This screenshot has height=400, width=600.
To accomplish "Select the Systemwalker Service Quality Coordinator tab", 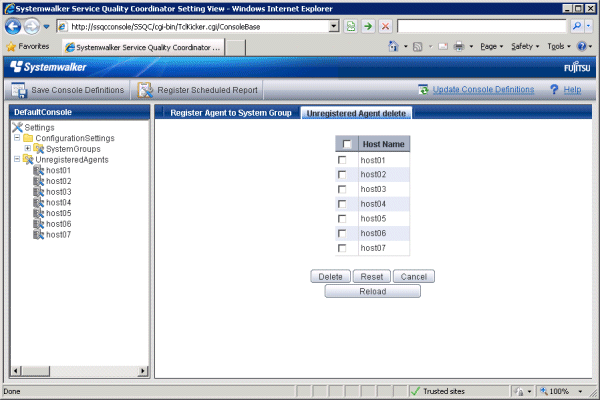I will click(143, 47).
